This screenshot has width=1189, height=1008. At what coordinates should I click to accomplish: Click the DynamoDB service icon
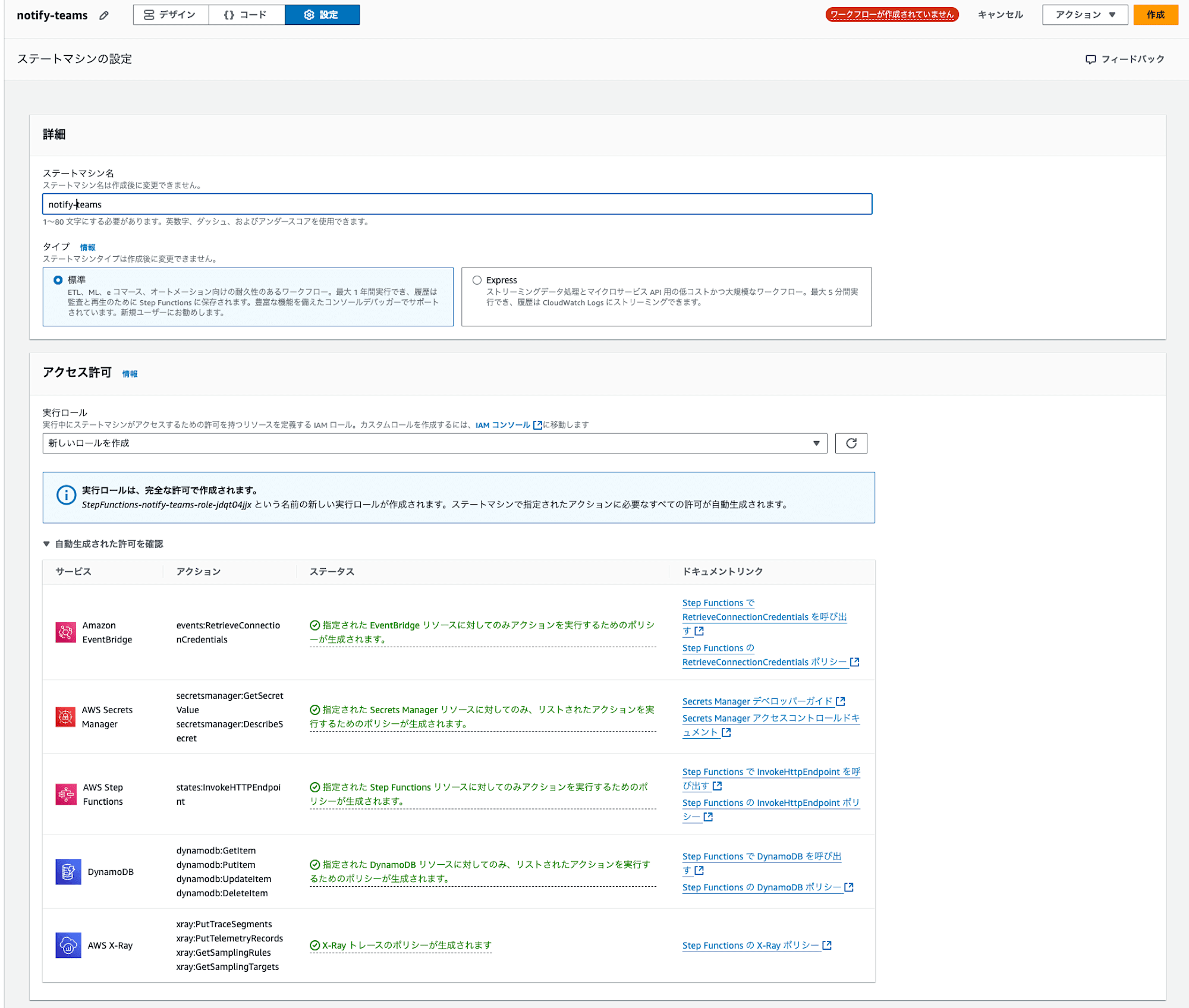click(x=68, y=872)
